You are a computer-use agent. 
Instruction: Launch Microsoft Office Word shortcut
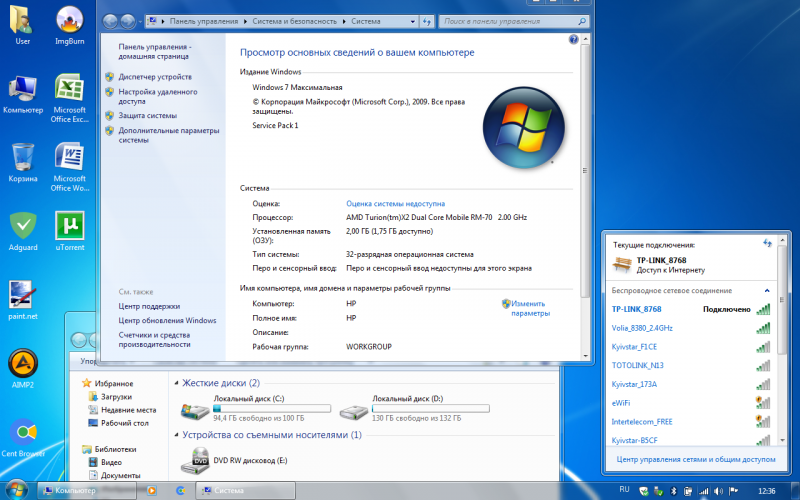point(69,167)
